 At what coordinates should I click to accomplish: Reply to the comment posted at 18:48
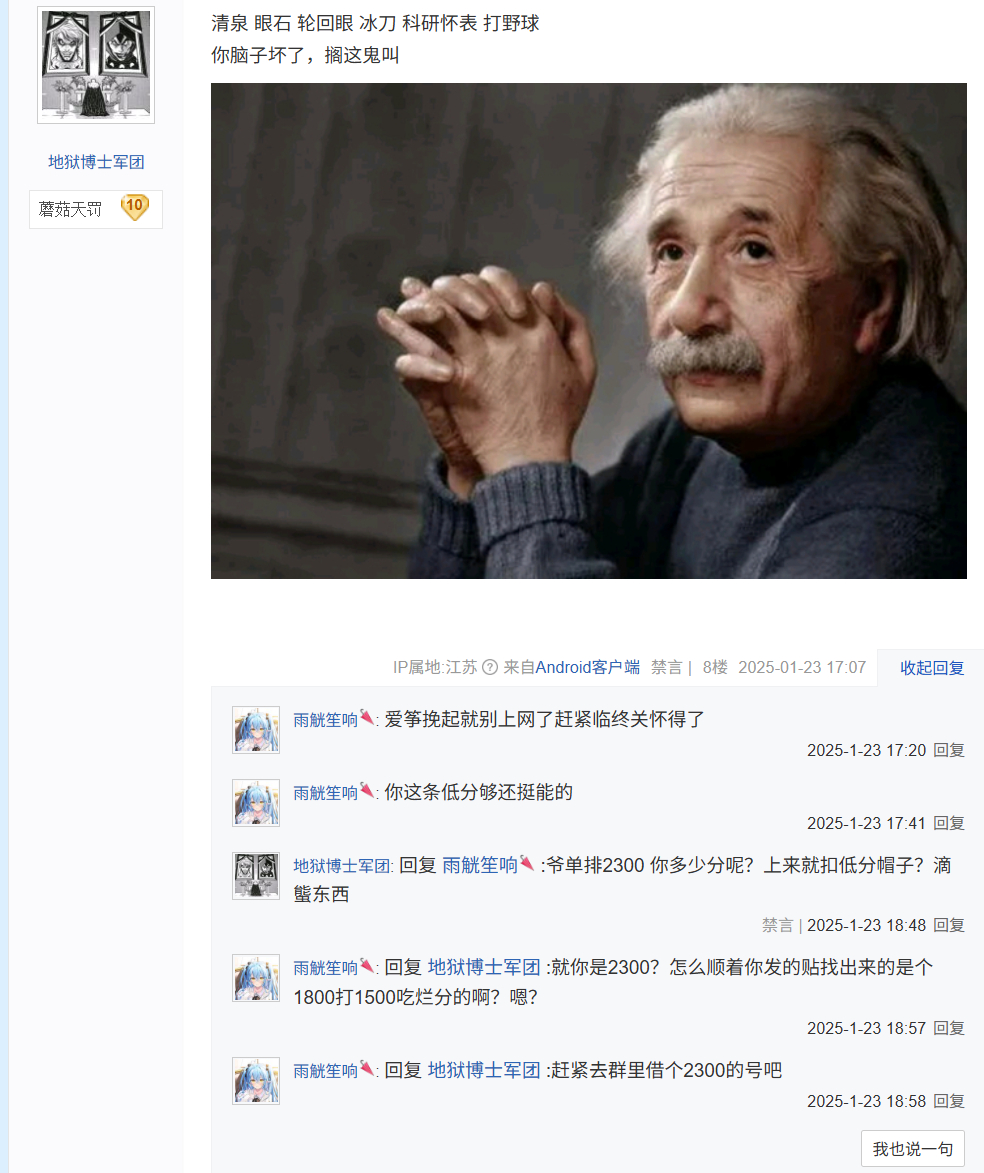pyautogui.click(x=949, y=925)
